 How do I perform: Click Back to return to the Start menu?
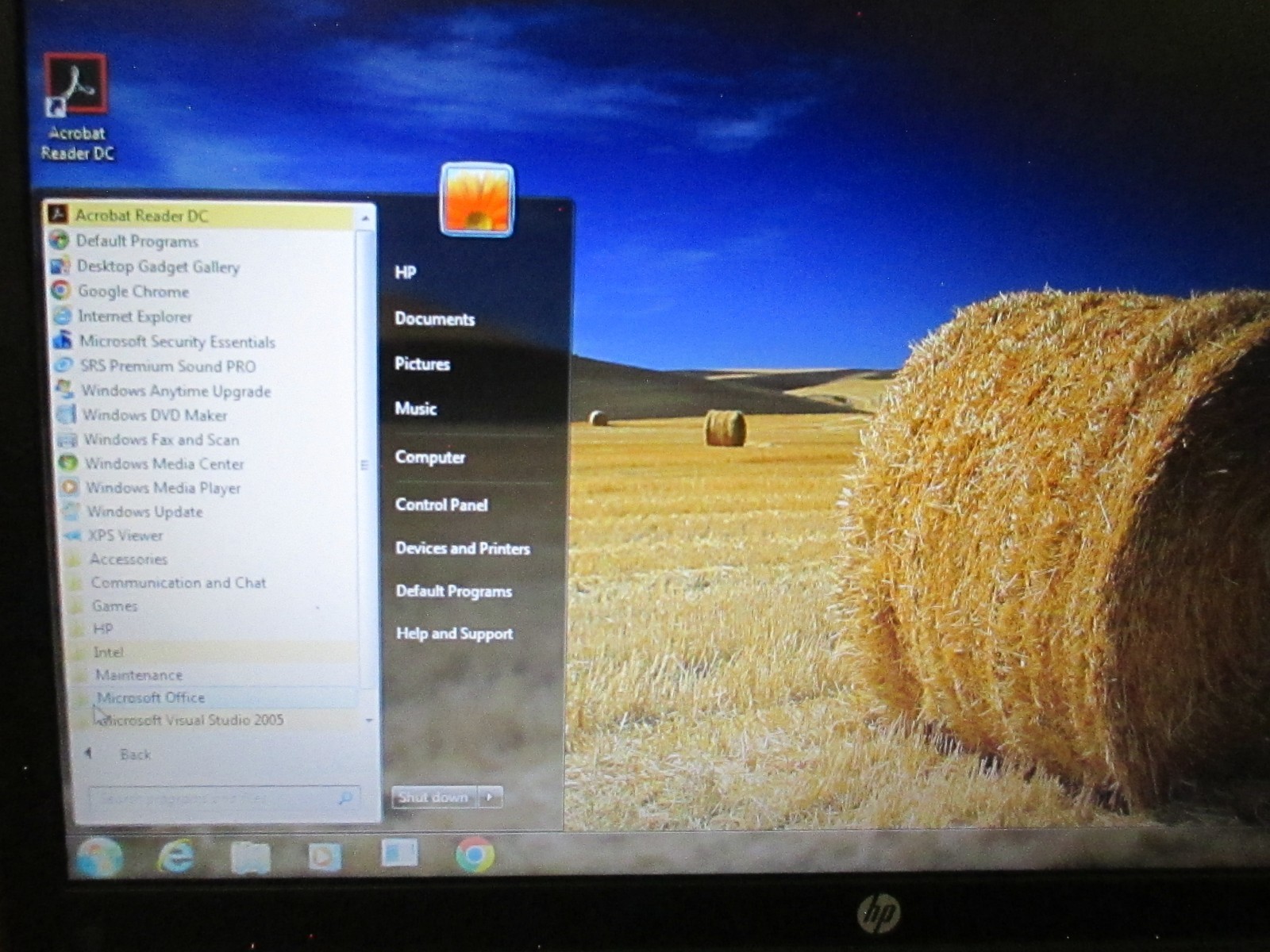pos(135,754)
